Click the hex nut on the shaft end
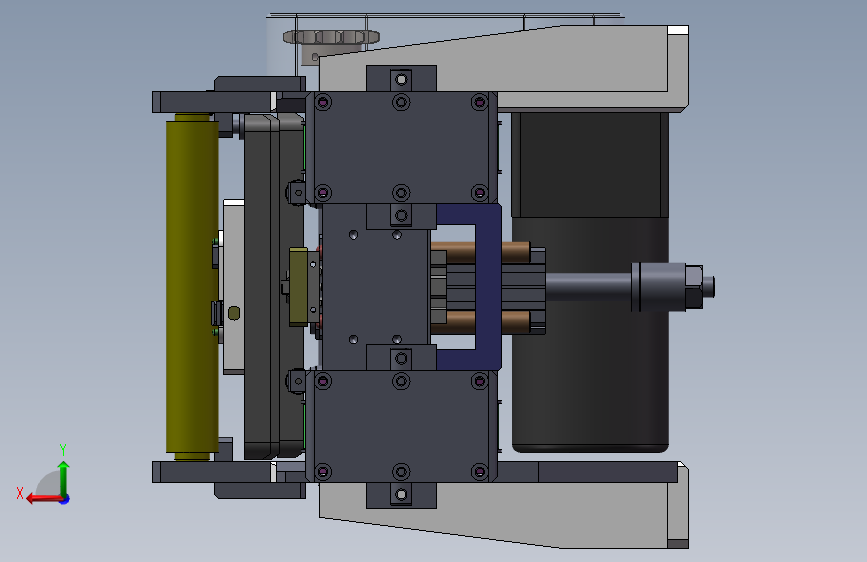867x562 pixels. point(694,287)
